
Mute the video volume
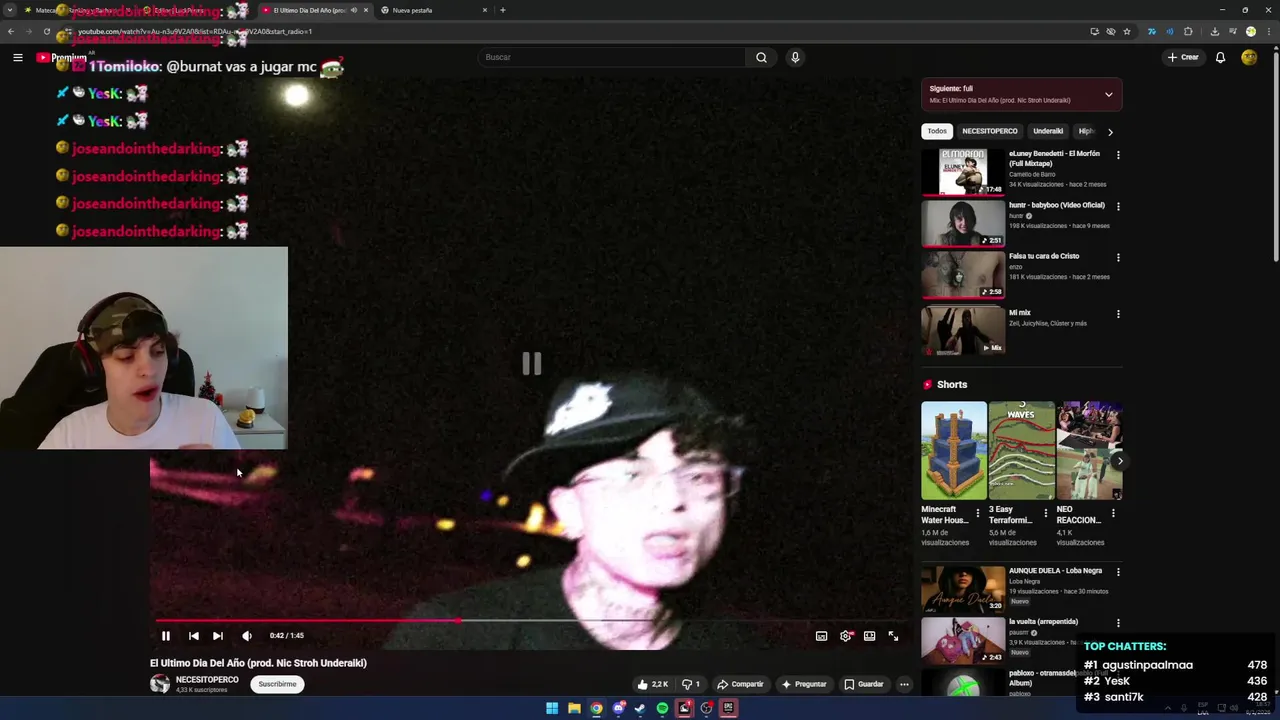tap(247, 635)
